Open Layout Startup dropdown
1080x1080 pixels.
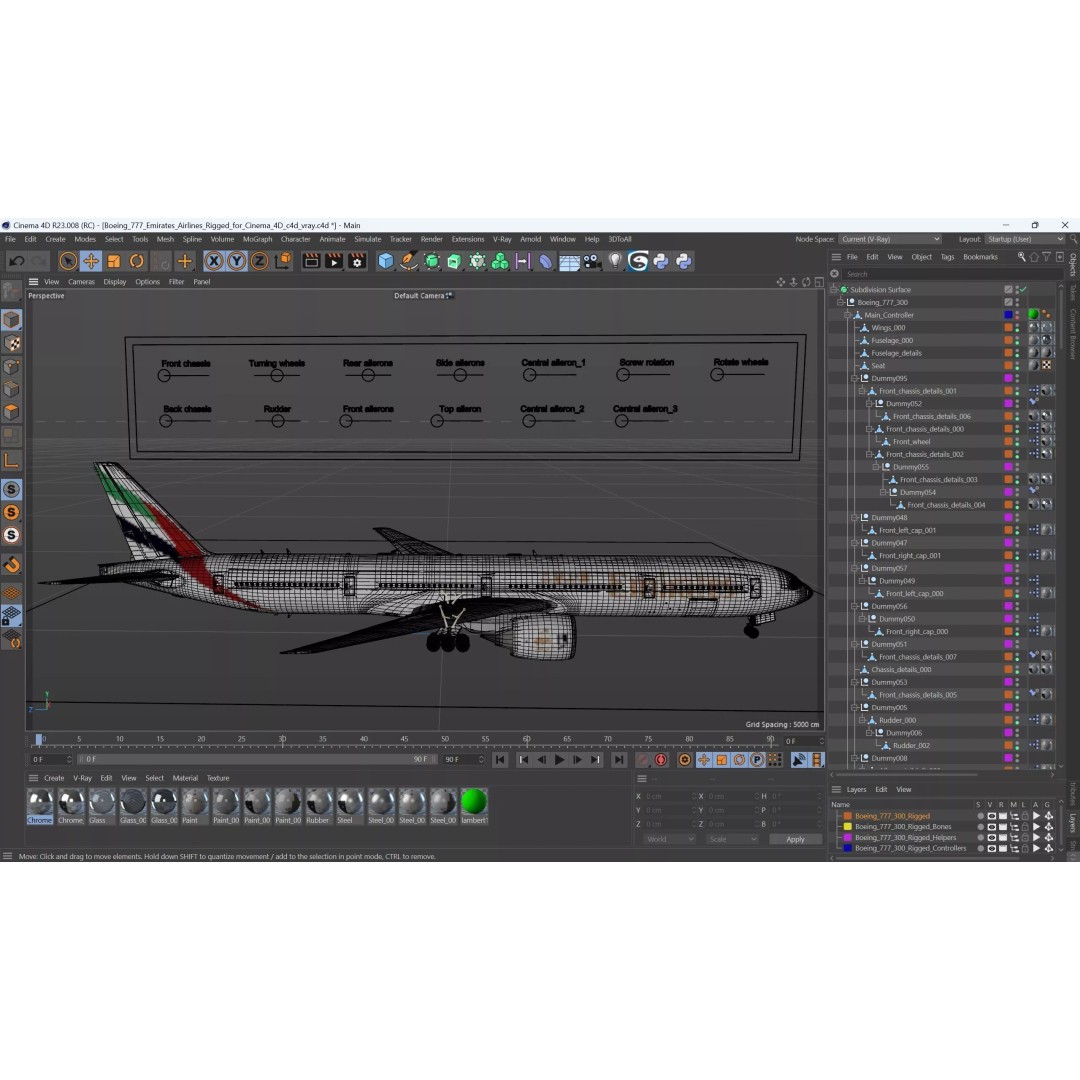1024,239
